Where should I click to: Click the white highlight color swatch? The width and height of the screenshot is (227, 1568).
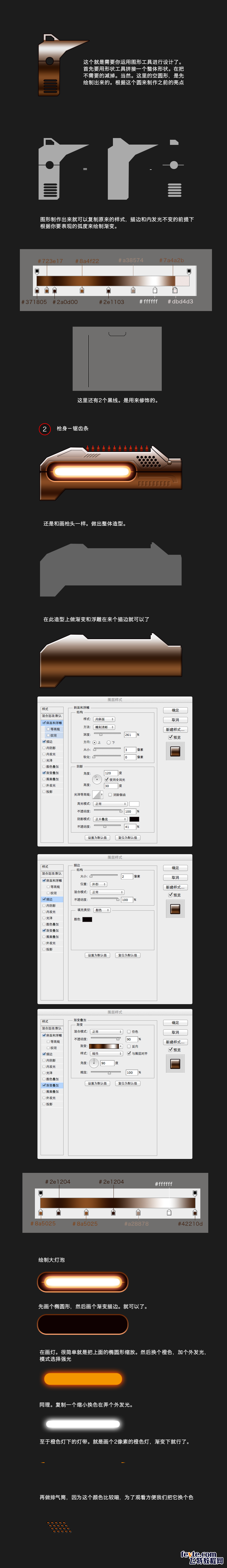134,804
